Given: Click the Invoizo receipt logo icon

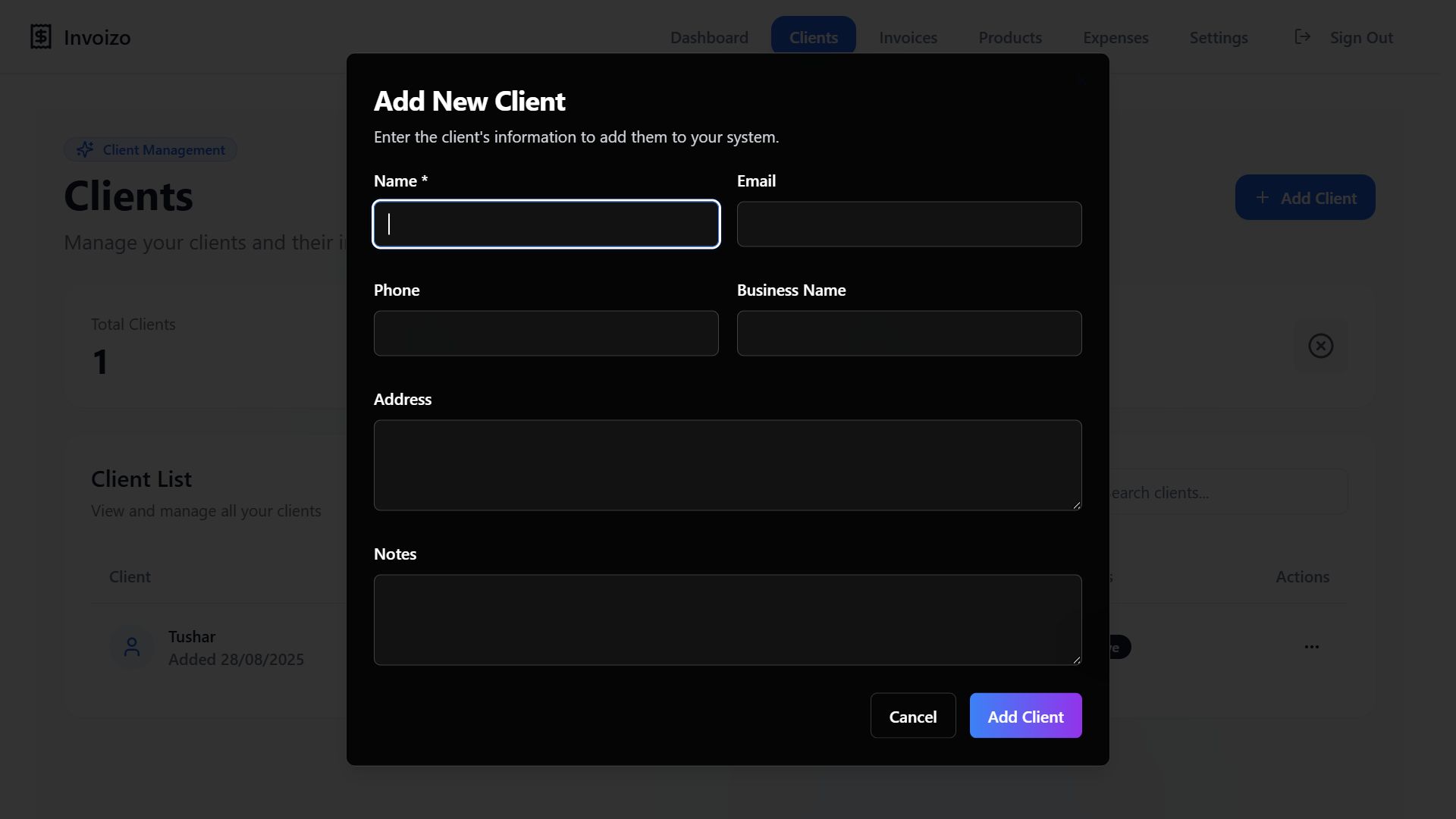Looking at the screenshot, I should pos(41,36).
